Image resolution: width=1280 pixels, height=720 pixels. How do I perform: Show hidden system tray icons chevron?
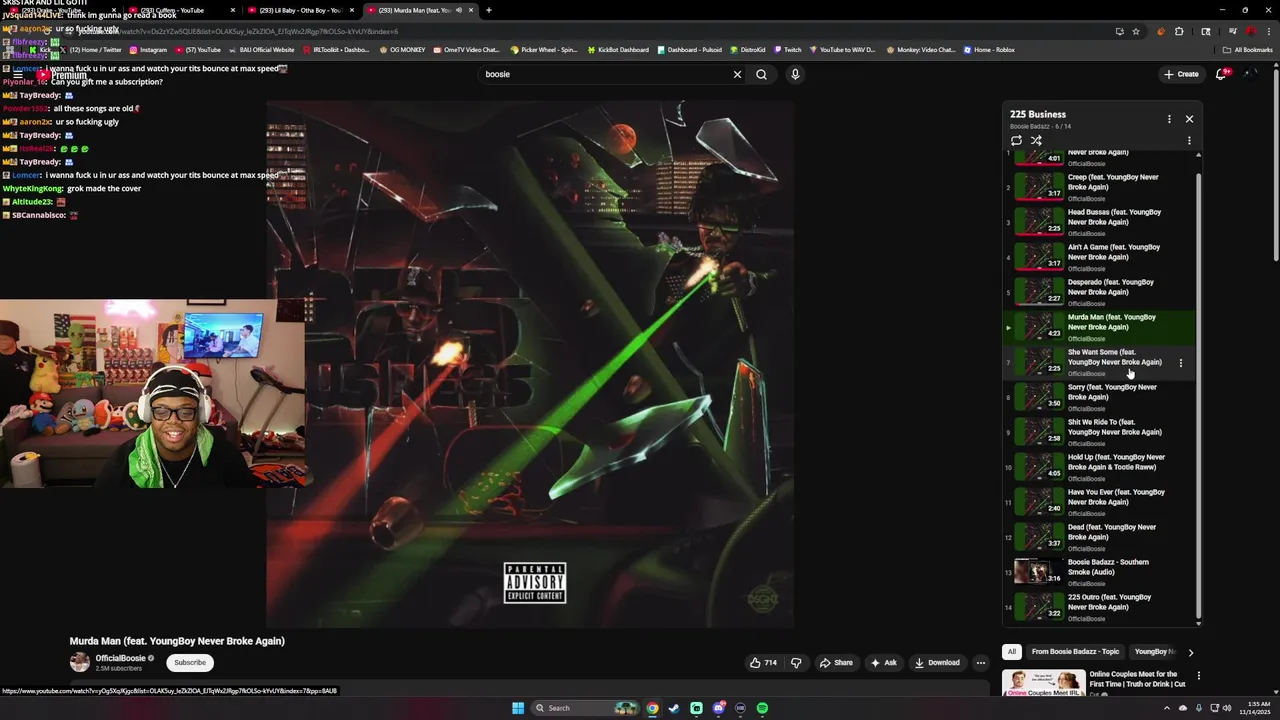click(1167, 708)
